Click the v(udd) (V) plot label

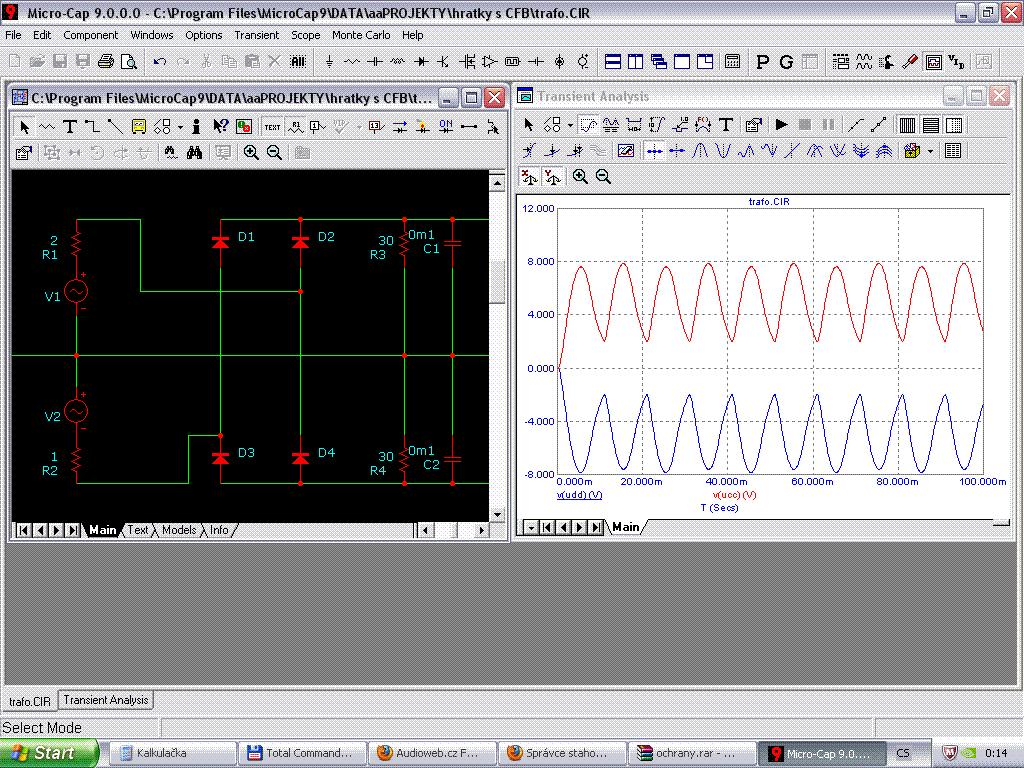pyautogui.click(x=579, y=495)
